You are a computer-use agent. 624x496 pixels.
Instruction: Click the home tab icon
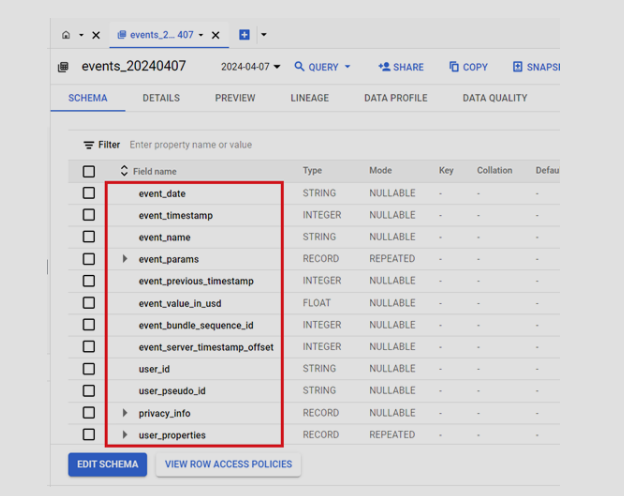66,35
